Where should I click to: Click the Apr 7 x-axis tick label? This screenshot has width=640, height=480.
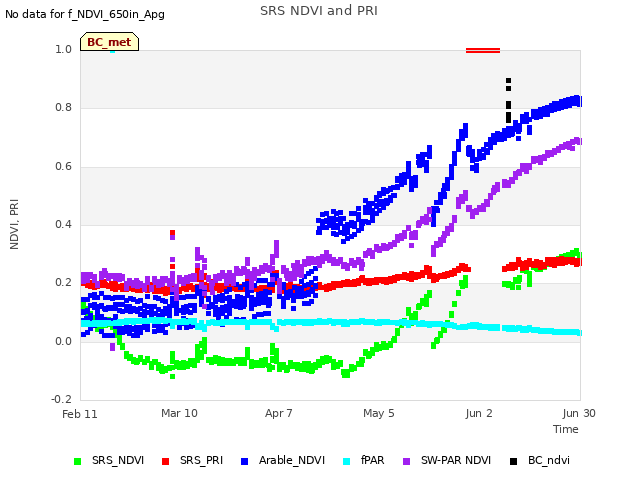pos(279,413)
